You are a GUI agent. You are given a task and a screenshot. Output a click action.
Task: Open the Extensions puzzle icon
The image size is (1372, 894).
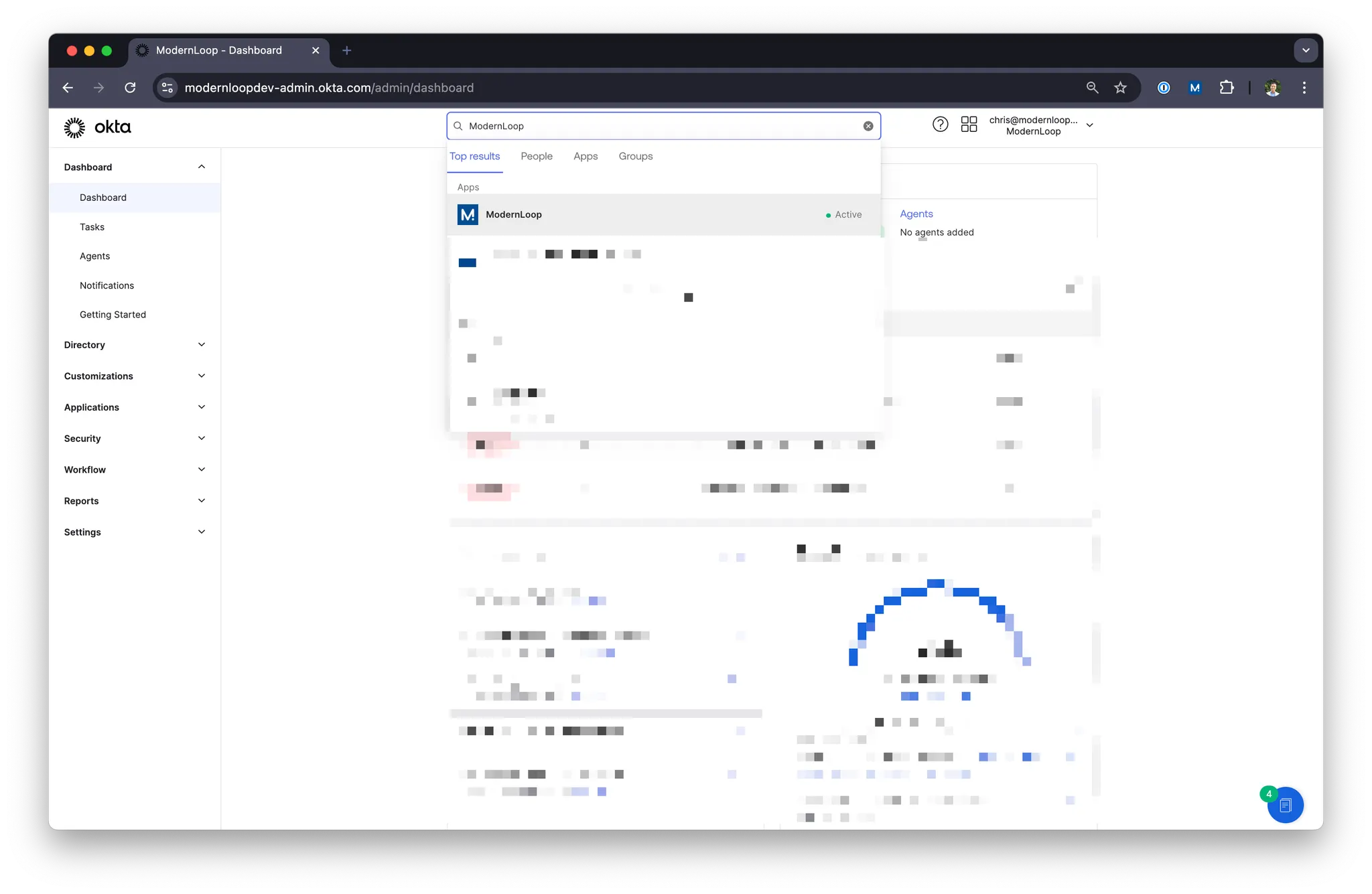point(1227,88)
